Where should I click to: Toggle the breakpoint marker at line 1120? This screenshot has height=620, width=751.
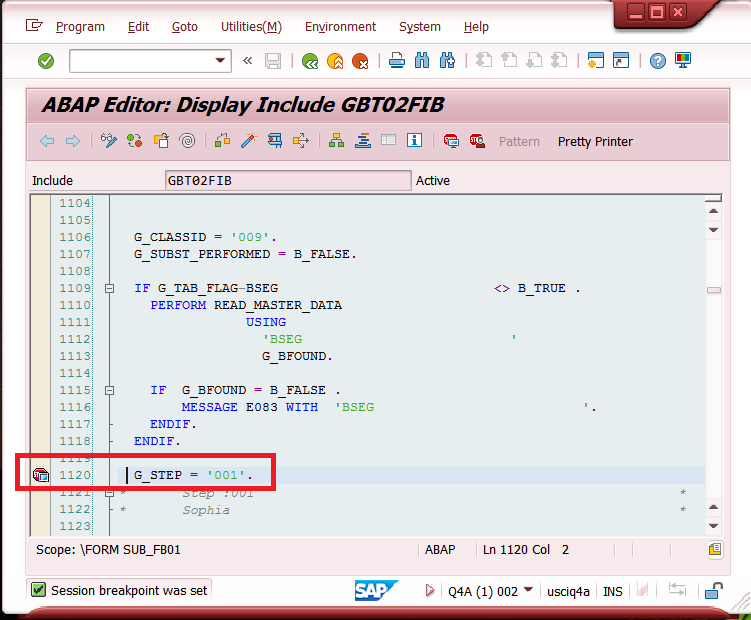(41, 475)
